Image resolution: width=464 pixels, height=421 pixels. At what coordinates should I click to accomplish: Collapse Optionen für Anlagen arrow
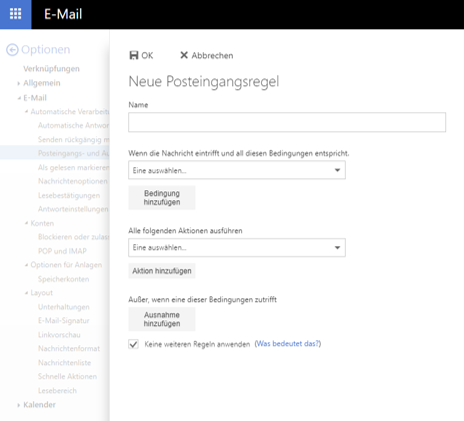click(x=26, y=265)
